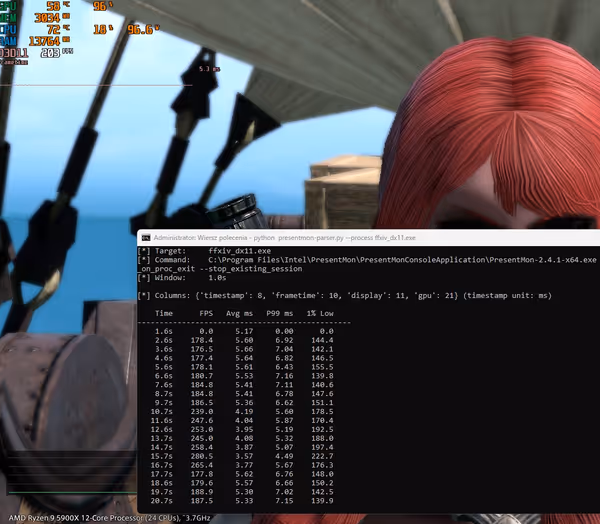The image size is (600, 524).
Task: Click FPS value 258.4 in the 14.7s row
Action: (x=202, y=447)
